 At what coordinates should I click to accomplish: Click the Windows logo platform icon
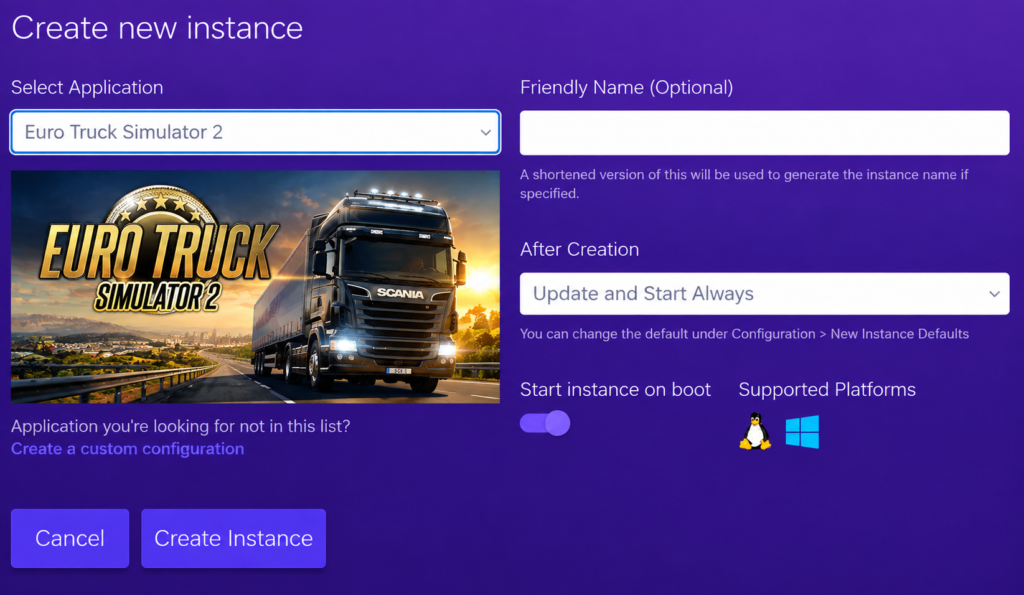click(x=802, y=432)
